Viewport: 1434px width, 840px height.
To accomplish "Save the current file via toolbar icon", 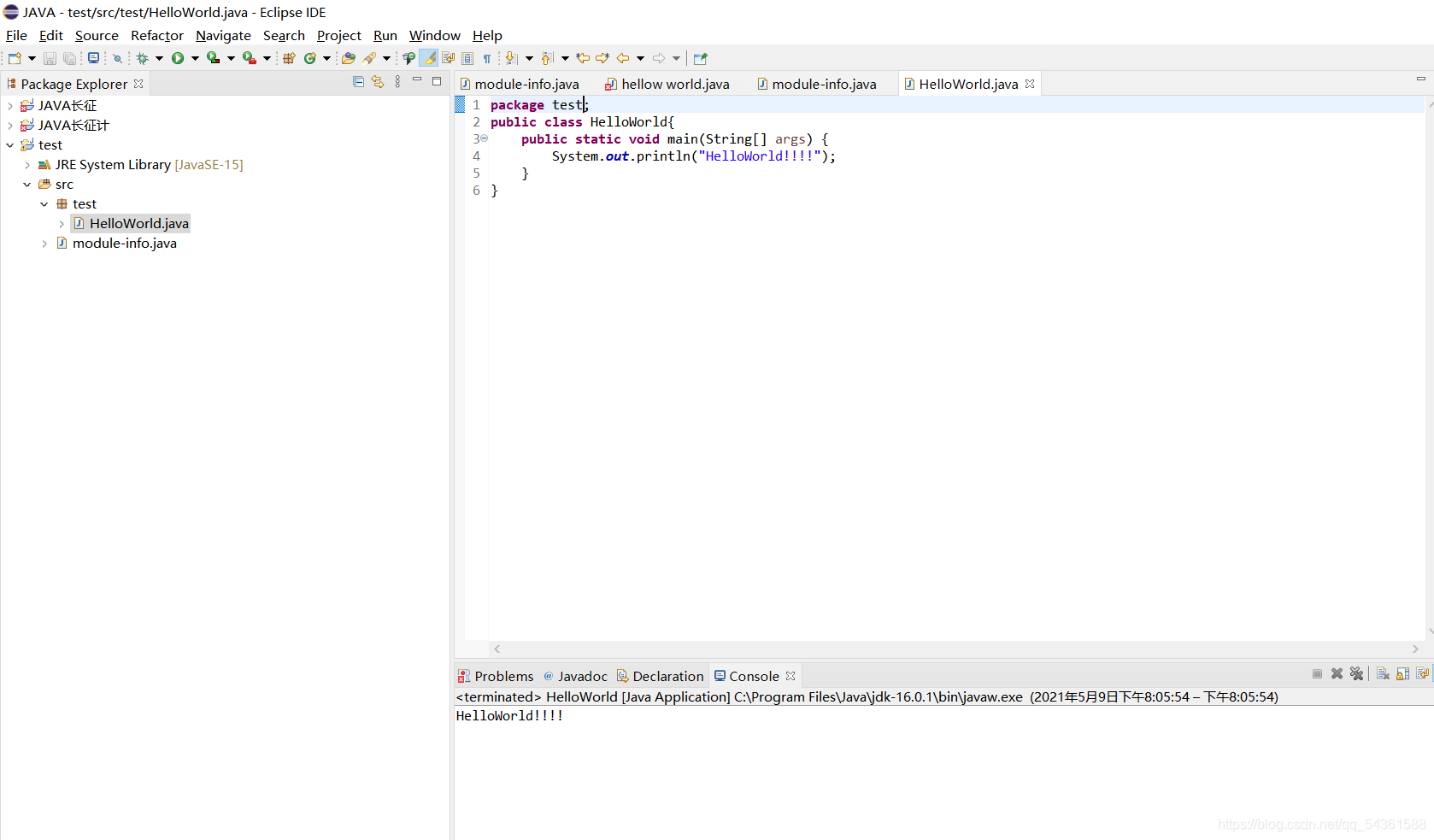I will [49, 57].
